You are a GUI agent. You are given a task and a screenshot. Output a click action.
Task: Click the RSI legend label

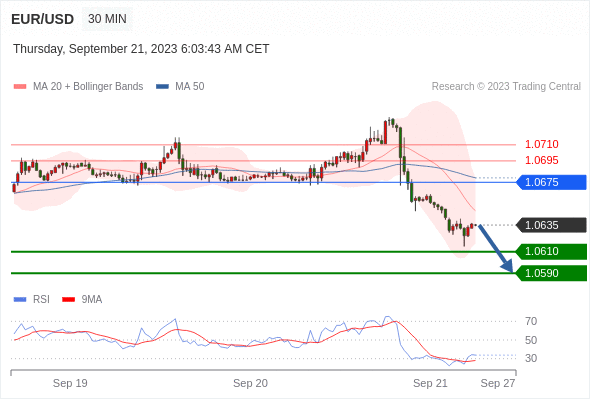click(41, 300)
